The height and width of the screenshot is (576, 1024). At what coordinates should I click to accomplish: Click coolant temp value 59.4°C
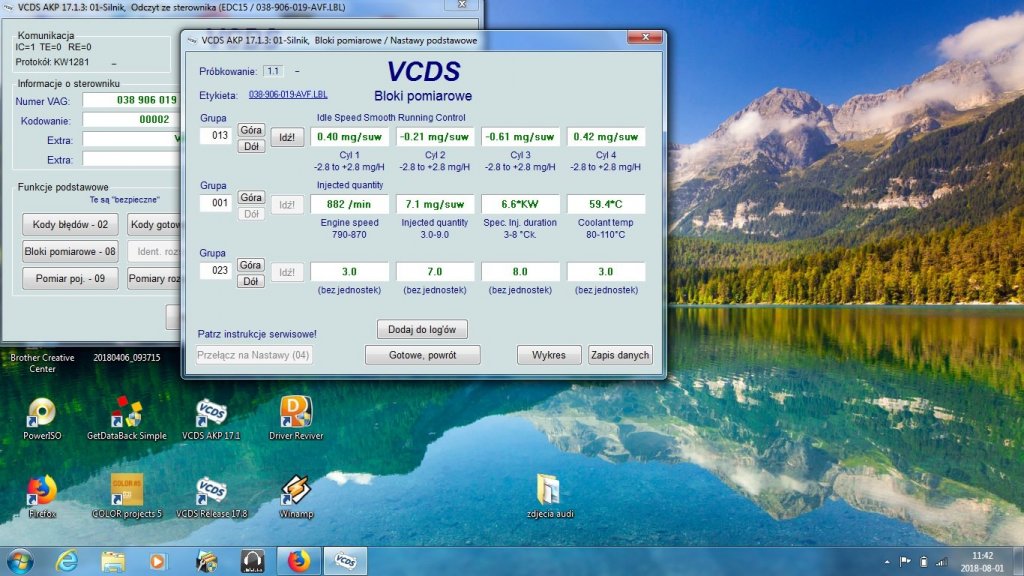click(x=605, y=204)
